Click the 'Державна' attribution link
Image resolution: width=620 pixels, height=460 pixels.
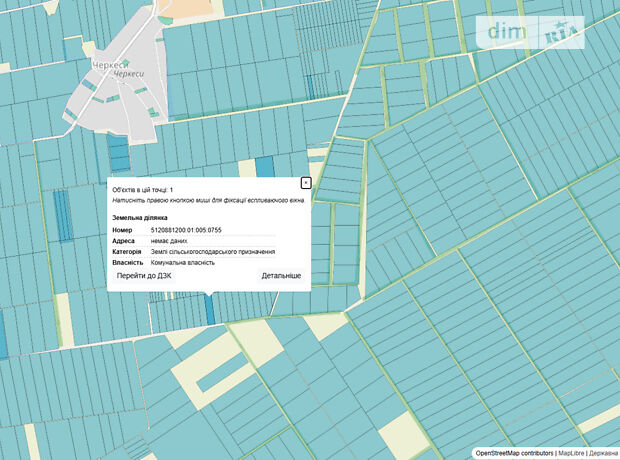[604, 453]
